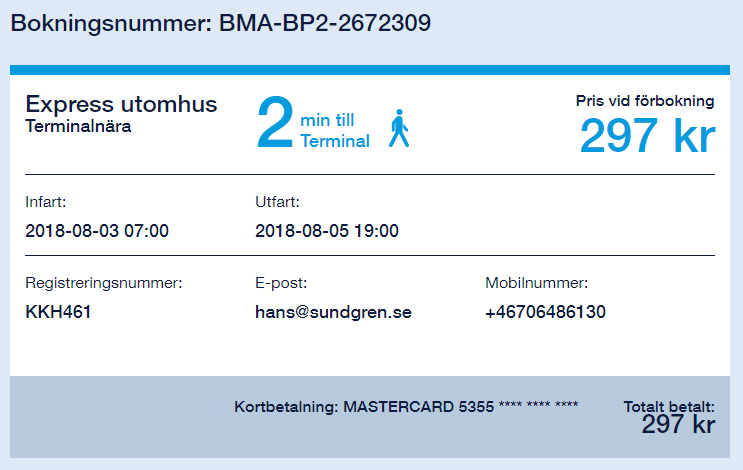Click the Terminalnära subtitle
The image size is (743, 470).
[78, 127]
